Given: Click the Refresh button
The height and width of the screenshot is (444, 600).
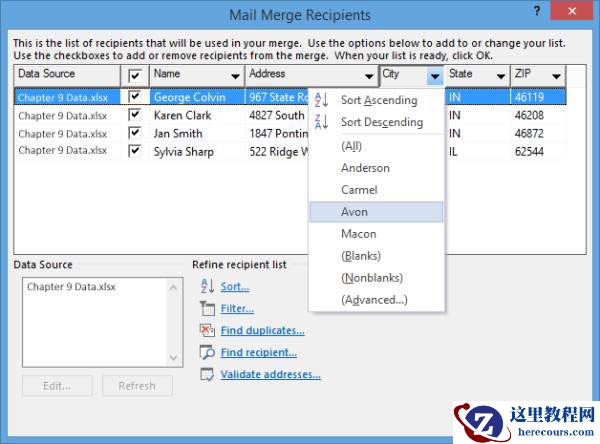Looking at the screenshot, I should (137, 385).
